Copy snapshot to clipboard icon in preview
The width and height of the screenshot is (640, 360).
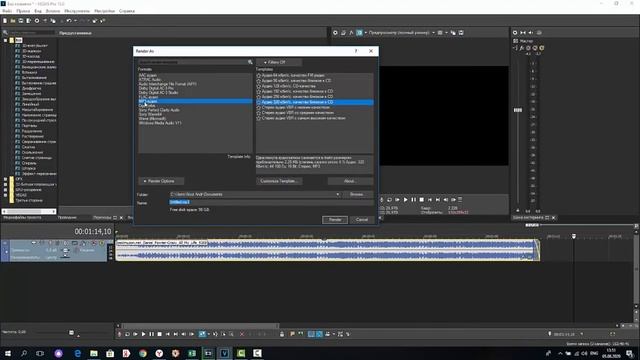[453, 33]
